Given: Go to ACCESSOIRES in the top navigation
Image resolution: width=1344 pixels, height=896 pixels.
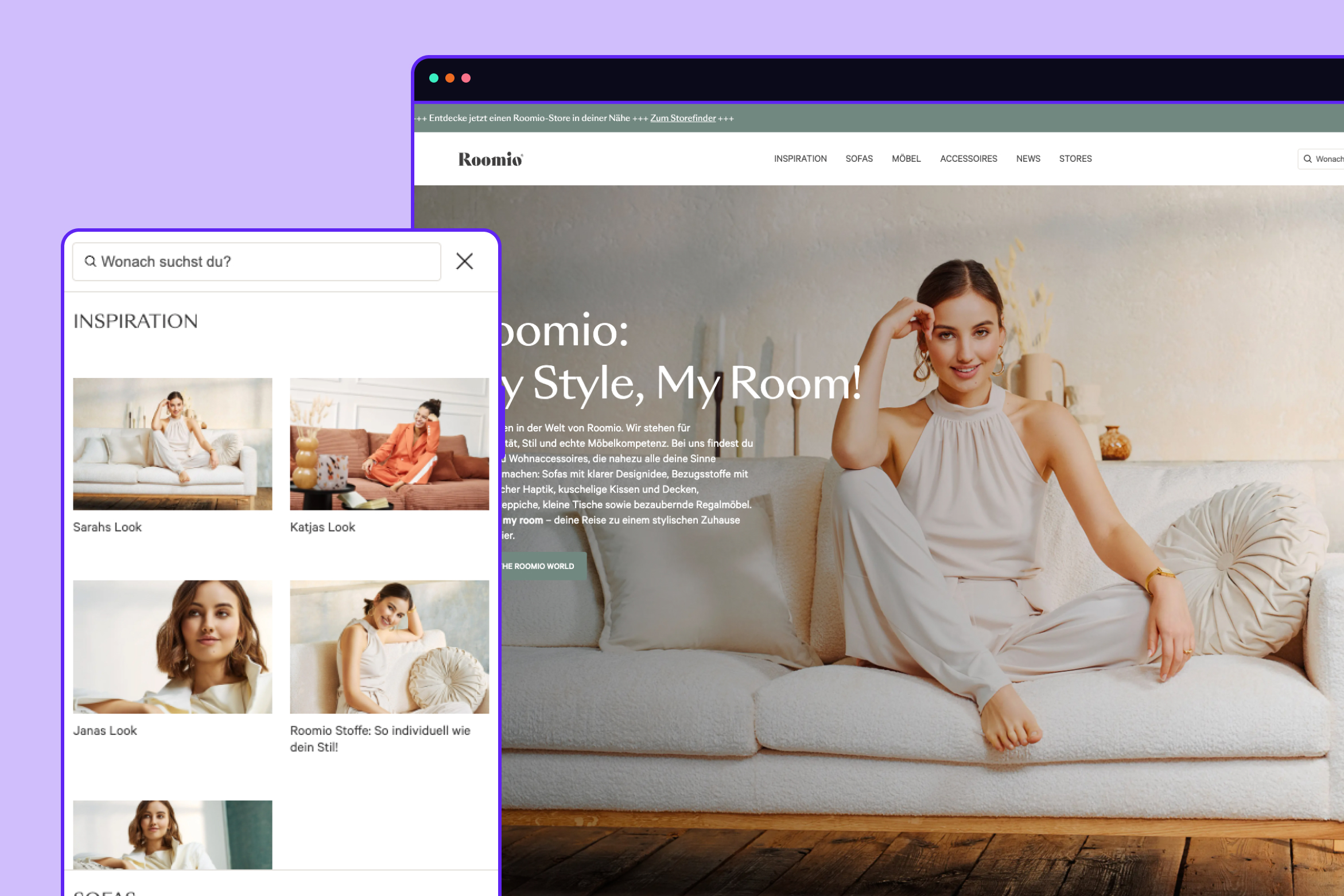Looking at the screenshot, I should point(968,159).
